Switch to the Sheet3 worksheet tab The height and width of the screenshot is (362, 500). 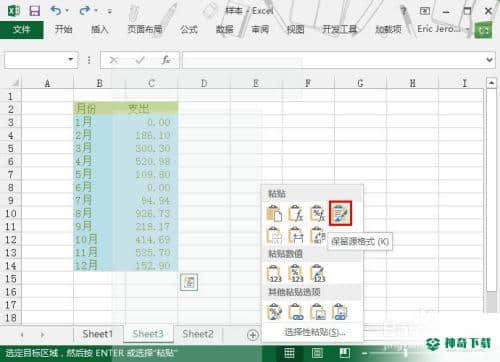tap(148, 334)
